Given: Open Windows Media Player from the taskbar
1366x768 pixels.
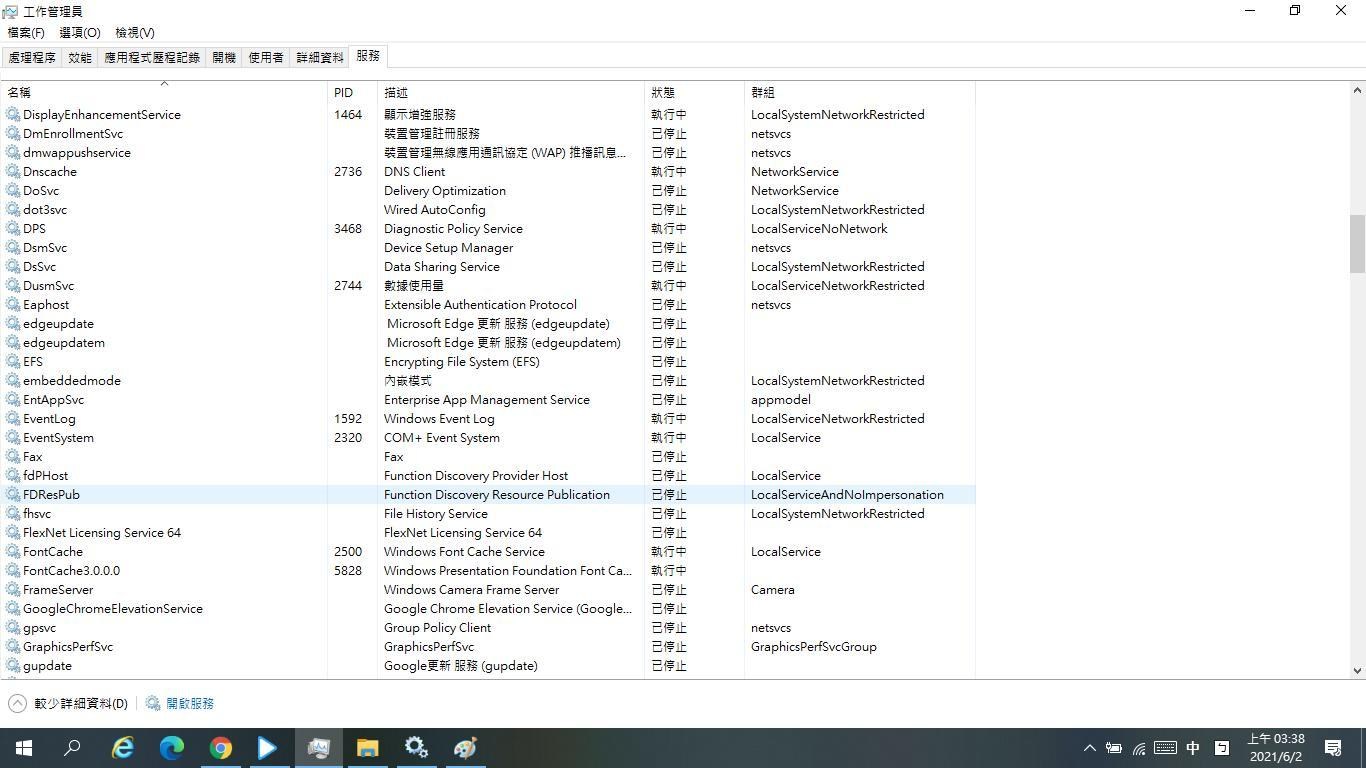Looking at the screenshot, I should pos(265,747).
